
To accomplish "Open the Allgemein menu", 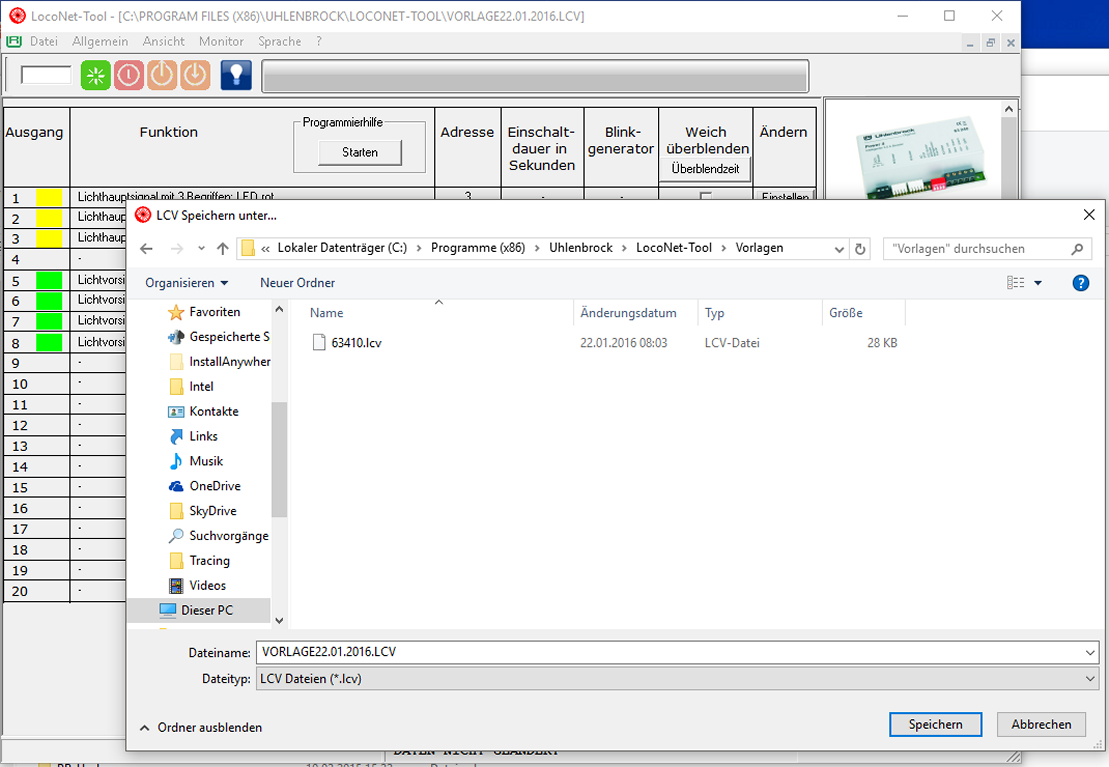I will [100, 42].
